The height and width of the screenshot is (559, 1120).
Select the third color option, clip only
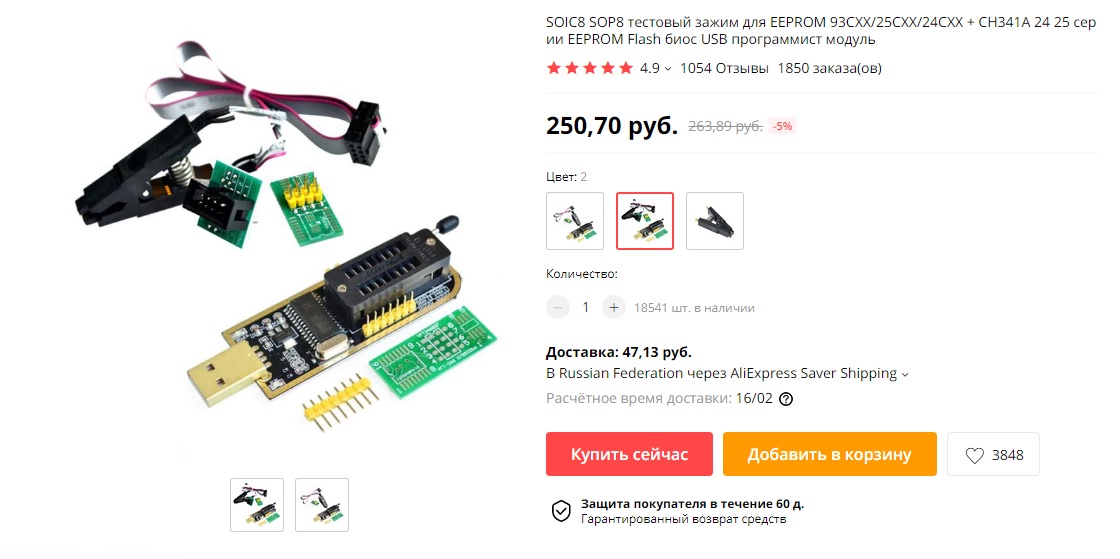click(715, 221)
